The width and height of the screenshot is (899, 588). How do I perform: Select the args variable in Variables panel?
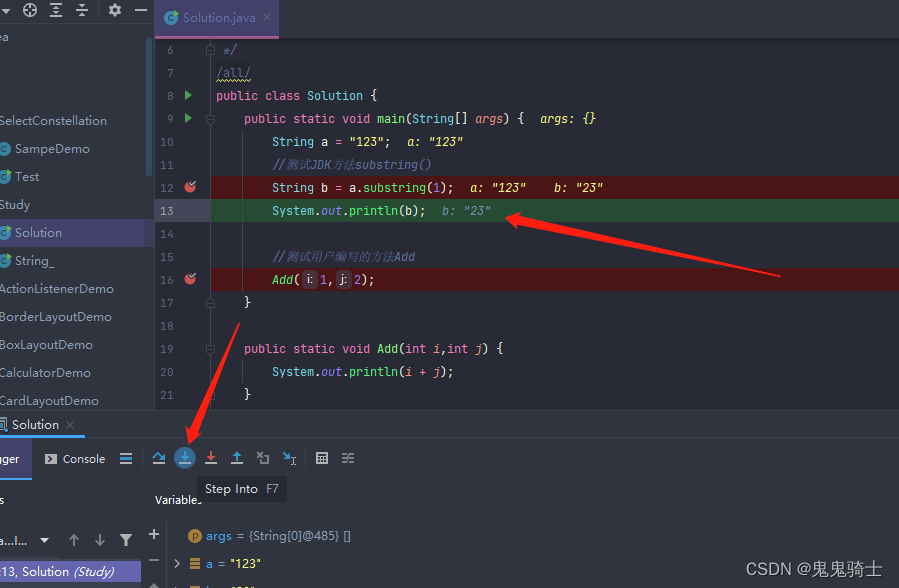point(269,536)
